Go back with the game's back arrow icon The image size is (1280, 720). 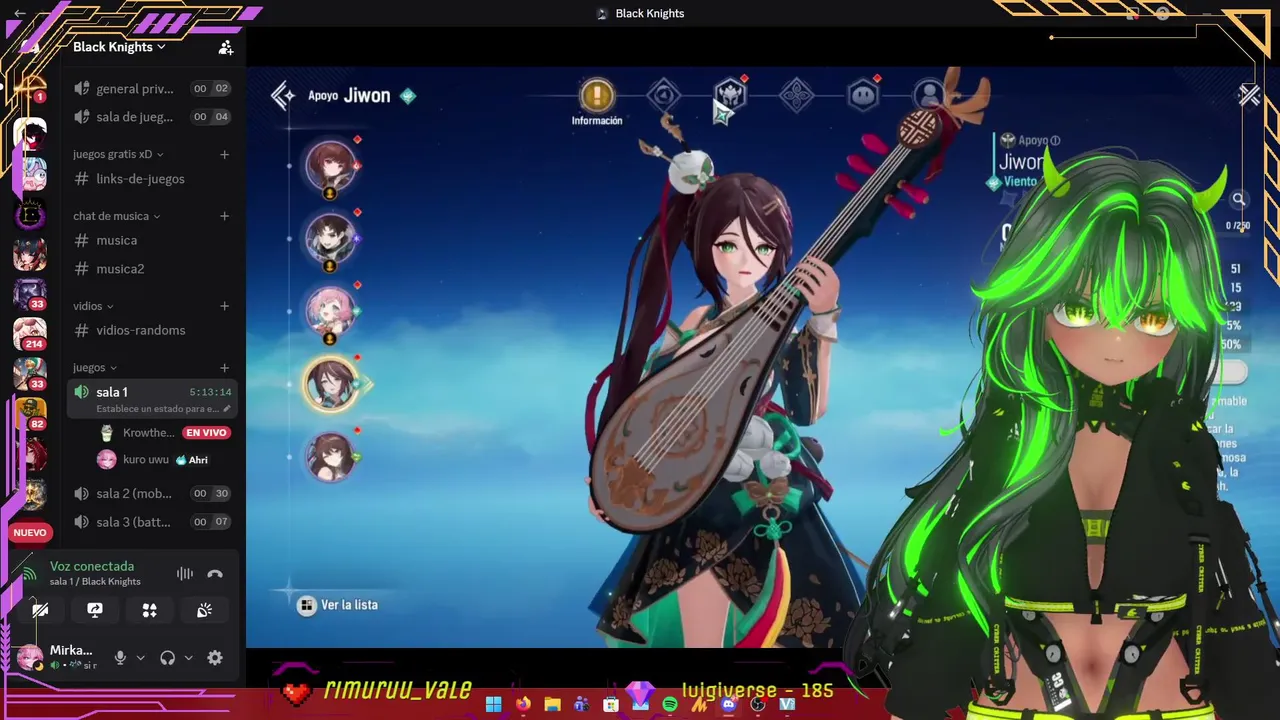pyautogui.click(x=283, y=95)
